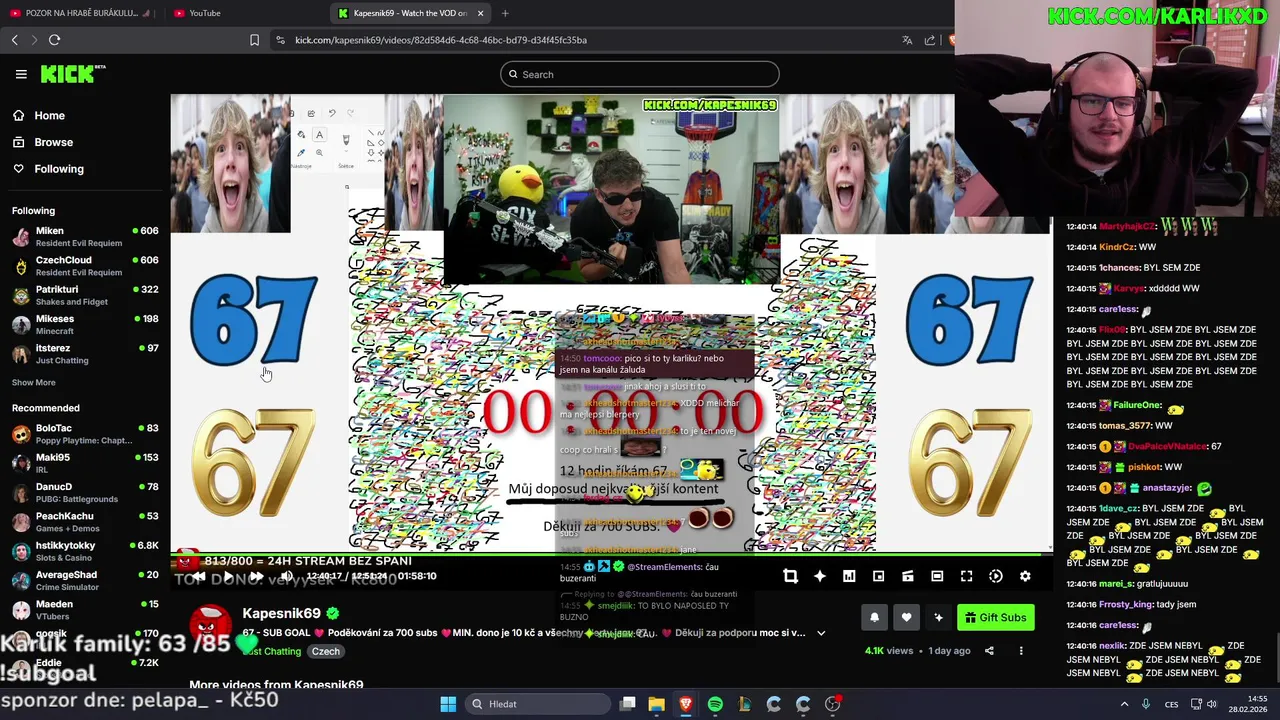Click the browser address bar URL
1280x720 pixels.
[x=441, y=40]
